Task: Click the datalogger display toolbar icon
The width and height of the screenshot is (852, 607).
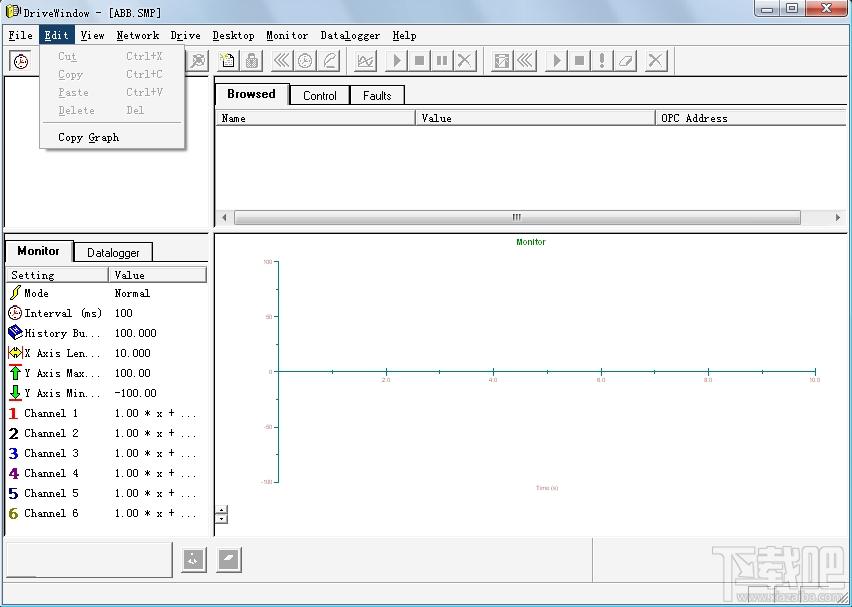Action: click(x=502, y=60)
